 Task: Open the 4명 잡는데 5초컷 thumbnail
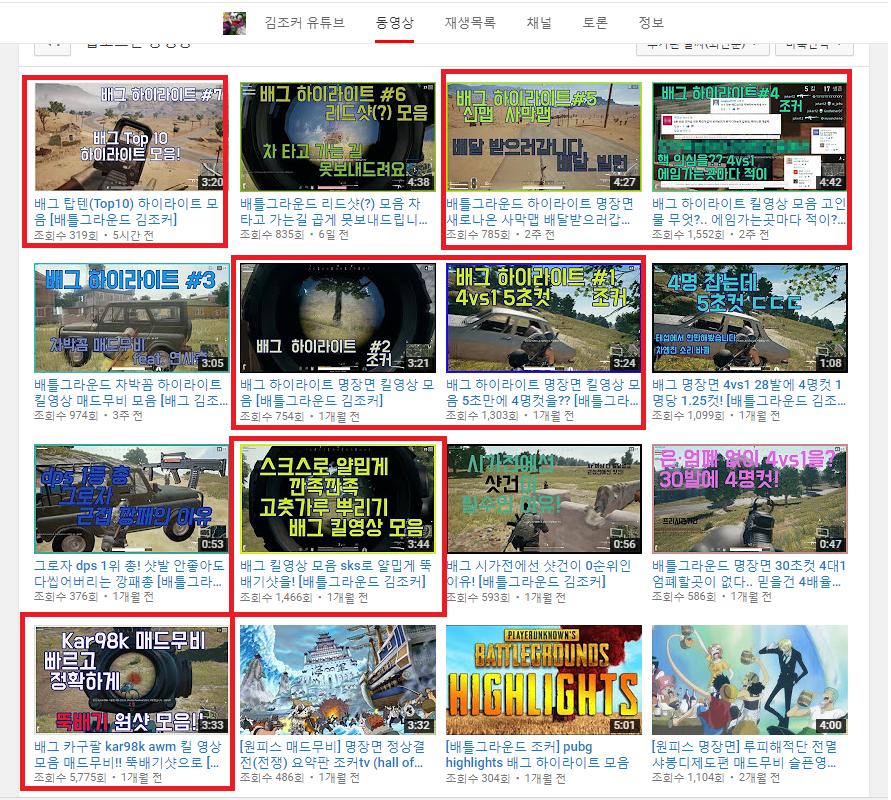pos(749,318)
